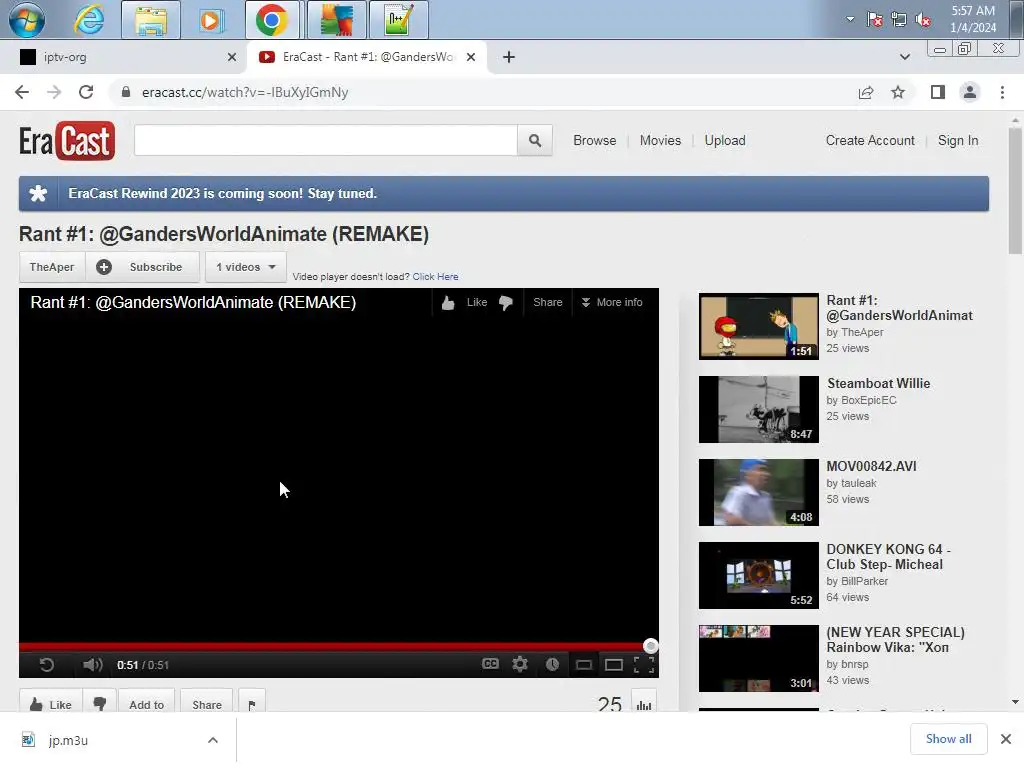The width and height of the screenshot is (1024, 768).
Task: Click the page vertical scrollbar
Action: click(x=1015, y=189)
